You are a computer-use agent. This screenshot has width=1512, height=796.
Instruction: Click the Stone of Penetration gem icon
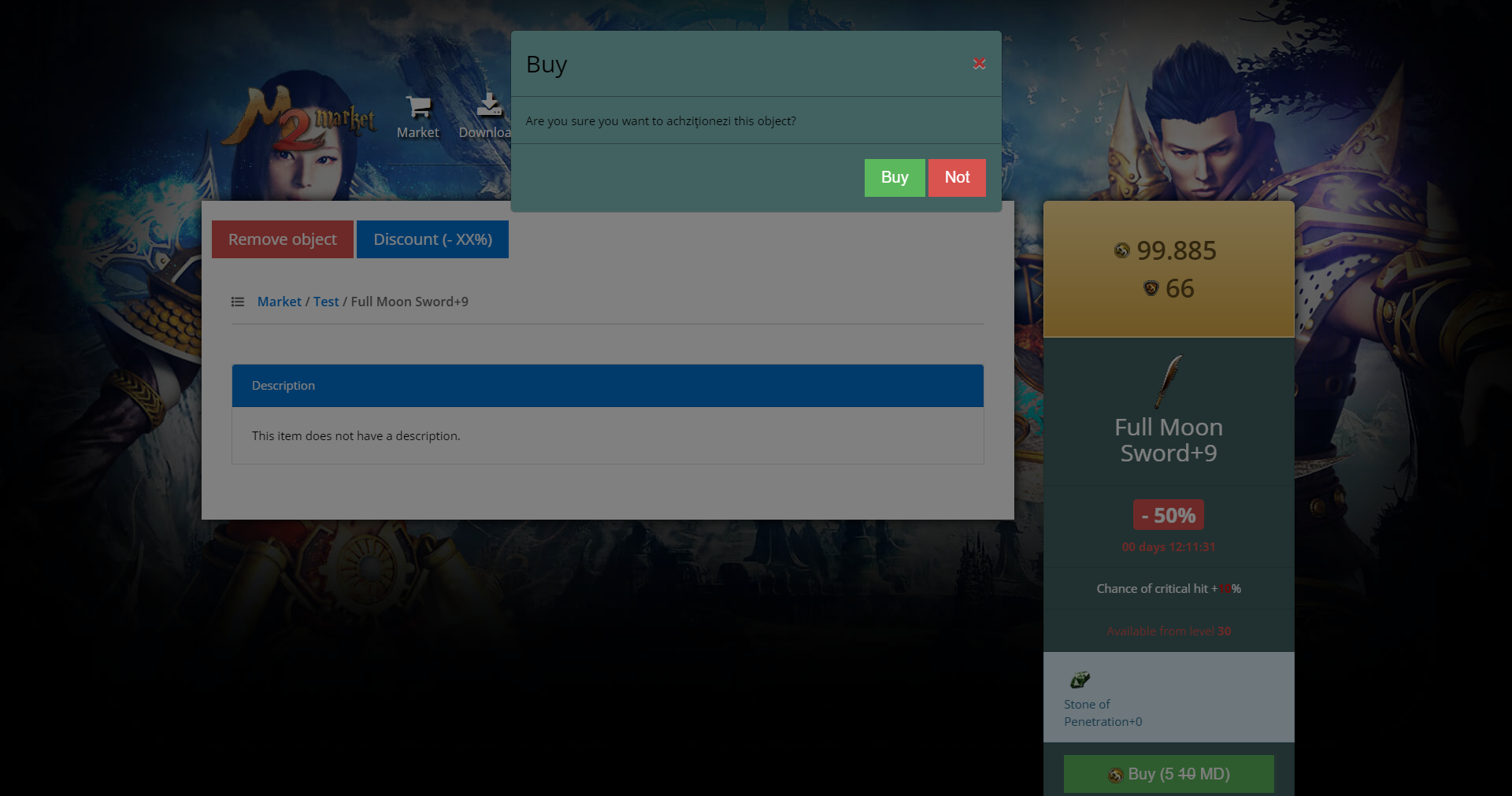click(x=1080, y=679)
